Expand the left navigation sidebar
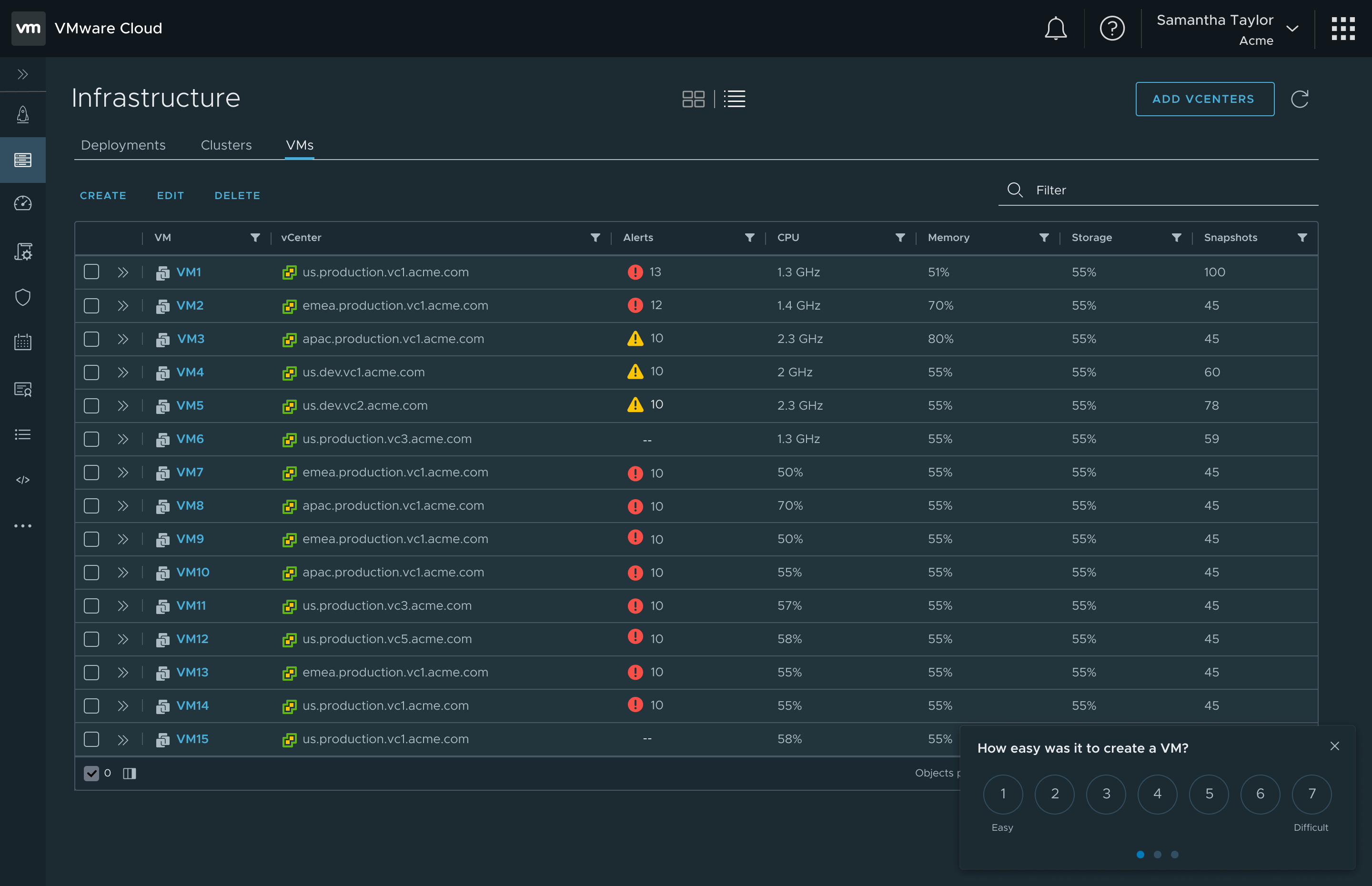This screenshot has height=886, width=1372. pos(23,74)
